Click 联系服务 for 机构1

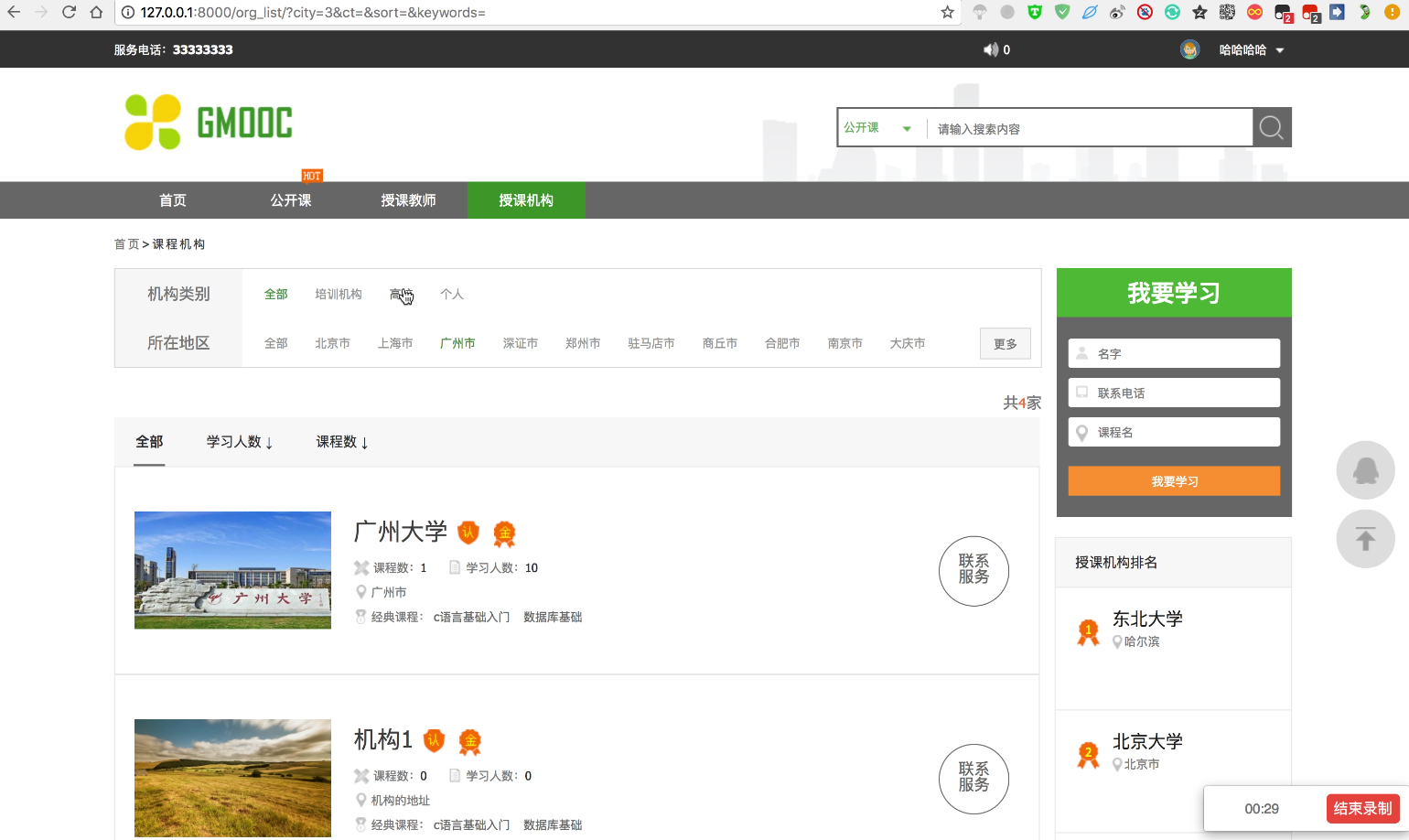tap(973, 779)
